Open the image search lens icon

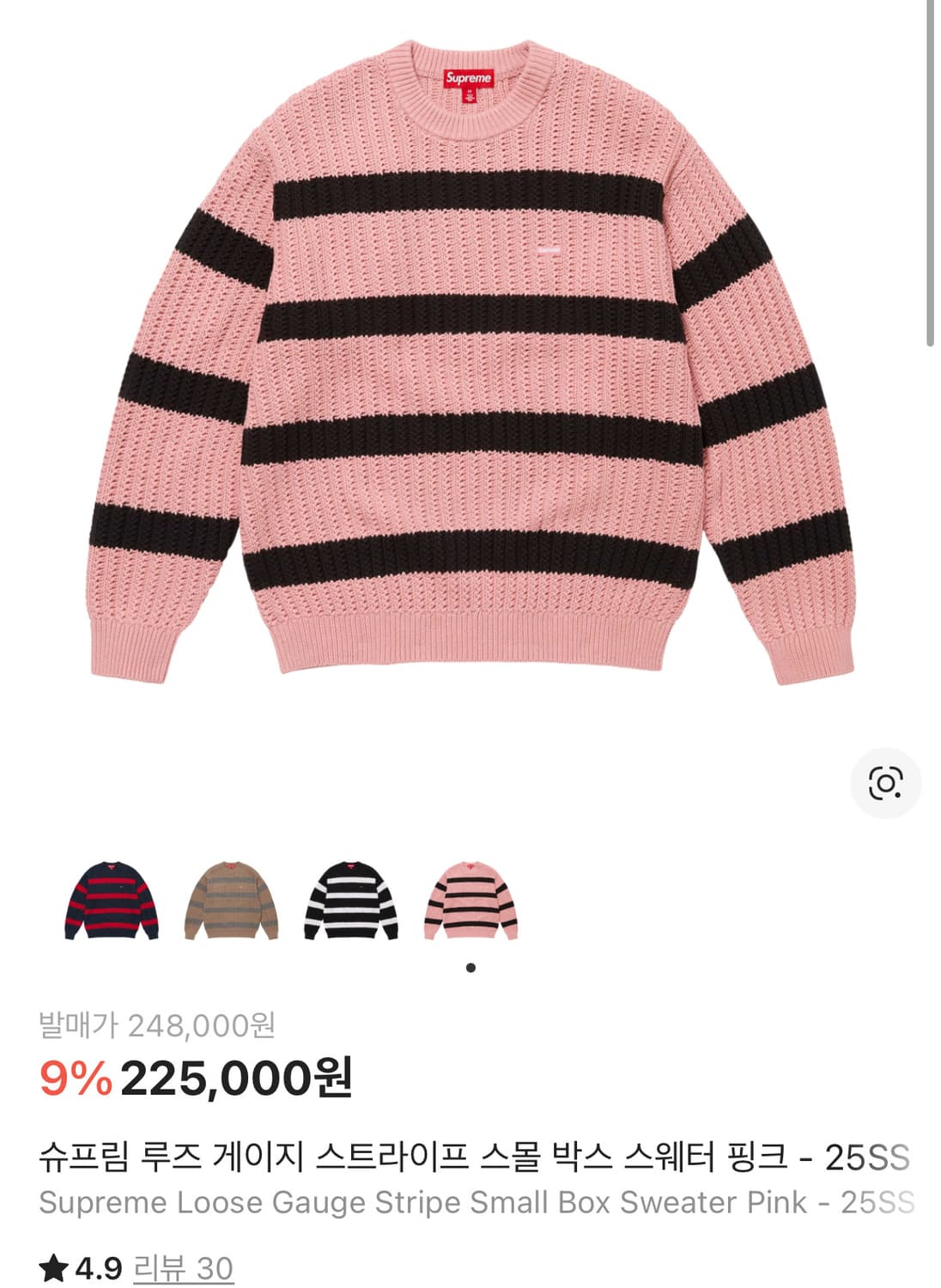(885, 783)
